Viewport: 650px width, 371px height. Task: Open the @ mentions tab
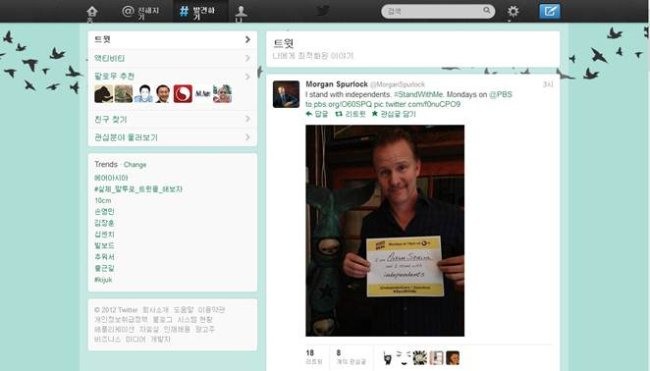pyautogui.click(x=141, y=12)
